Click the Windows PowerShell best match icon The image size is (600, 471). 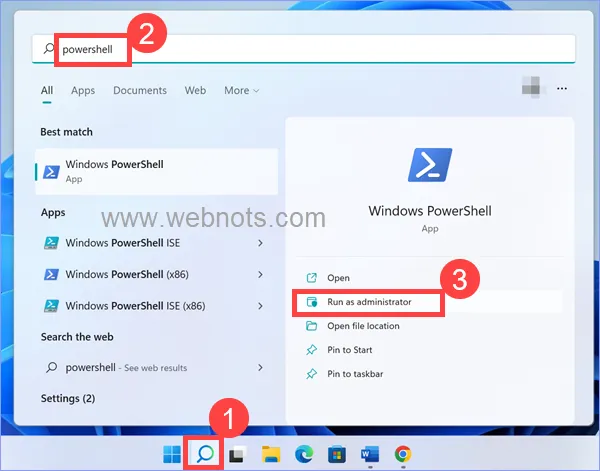tap(51, 172)
